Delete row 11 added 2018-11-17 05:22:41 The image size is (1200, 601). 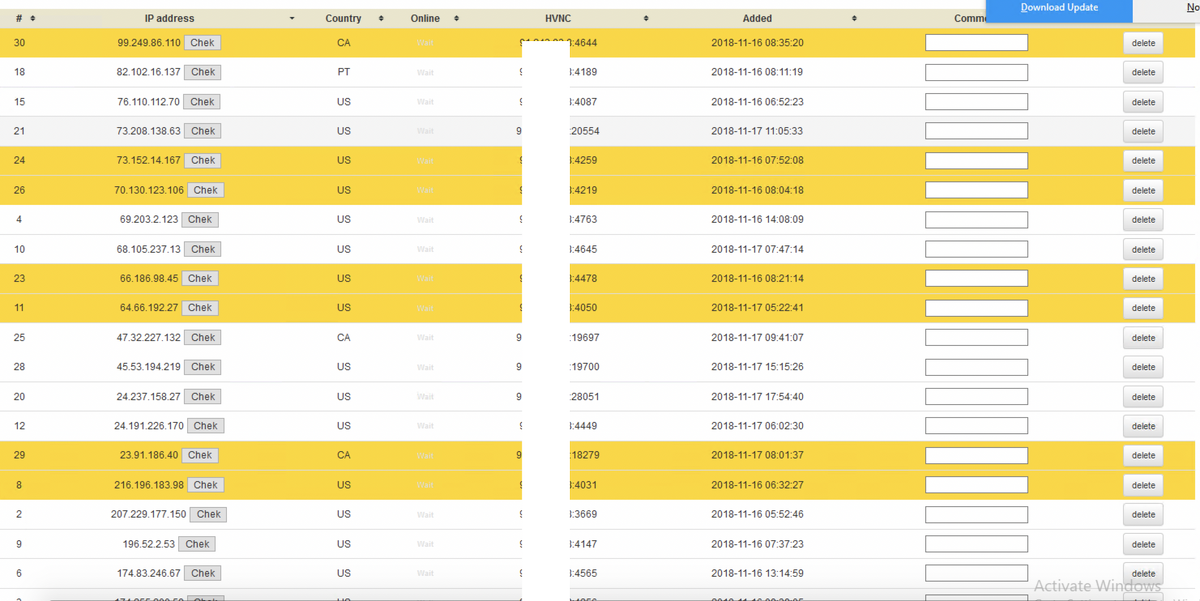tap(1143, 308)
